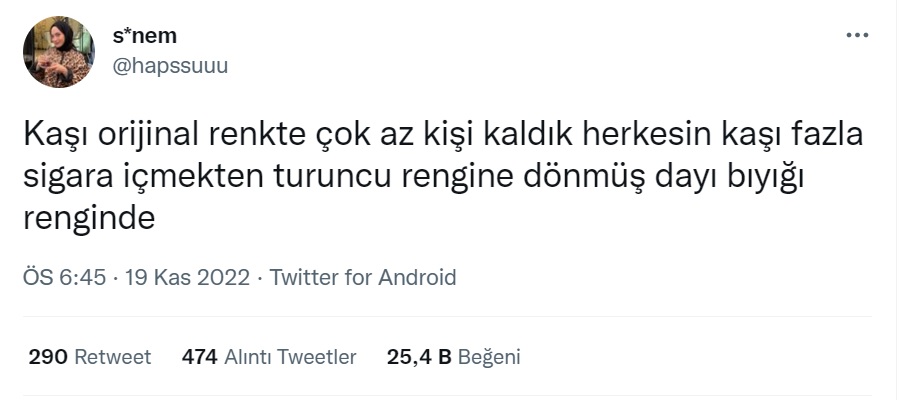Show the 25,4 B Beğeni list
This screenshot has height=400, width=899.
tap(454, 357)
